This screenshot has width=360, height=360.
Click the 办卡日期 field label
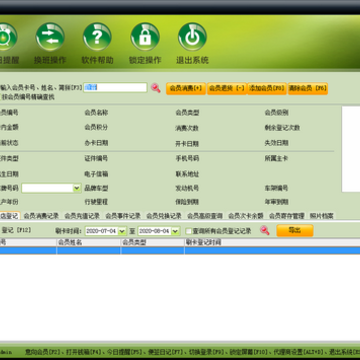[x=96, y=143]
